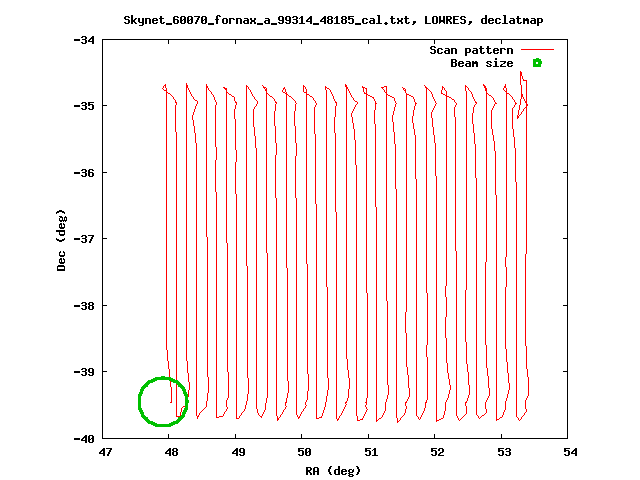640x480 pixels.
Task: Click the 50 RA axis tick label
Action: (x=304, y=452)
